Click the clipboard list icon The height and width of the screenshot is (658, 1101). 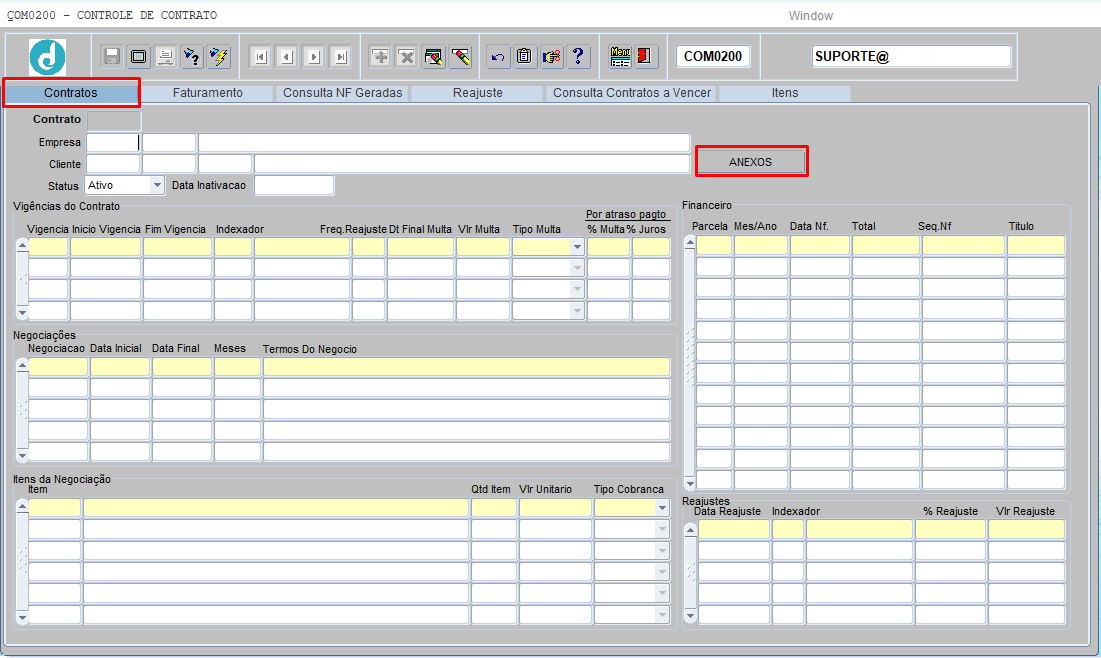coord(525,56)
